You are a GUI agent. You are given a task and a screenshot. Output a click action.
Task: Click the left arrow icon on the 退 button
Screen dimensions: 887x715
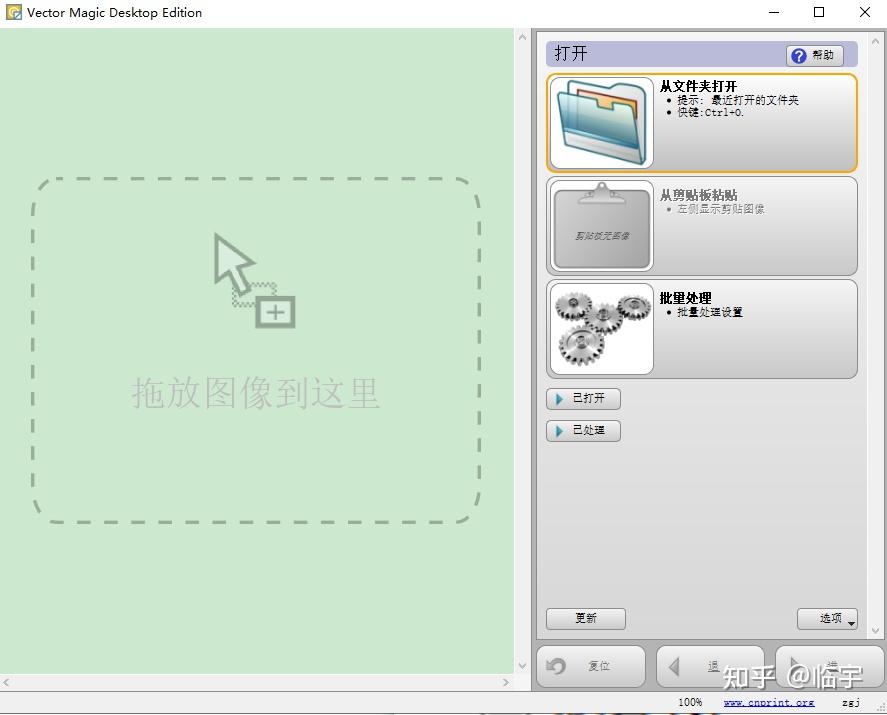(x=676, y=666)
